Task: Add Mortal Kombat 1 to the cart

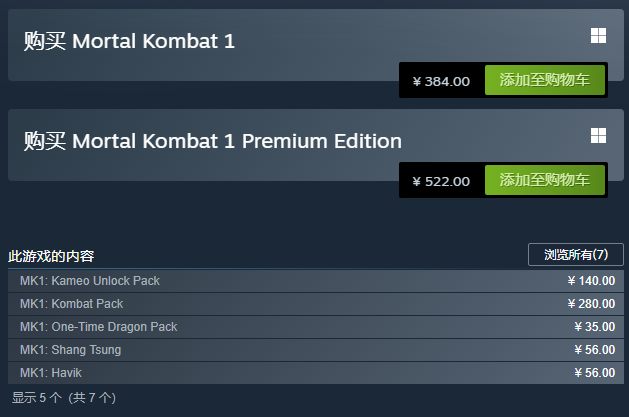Action: pyautogui.click(x=544, y=80)
